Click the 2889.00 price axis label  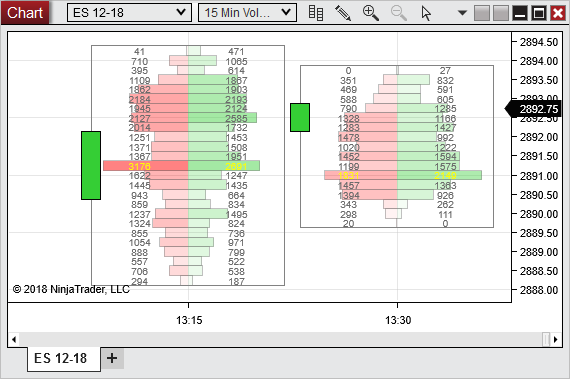[539, 252]
